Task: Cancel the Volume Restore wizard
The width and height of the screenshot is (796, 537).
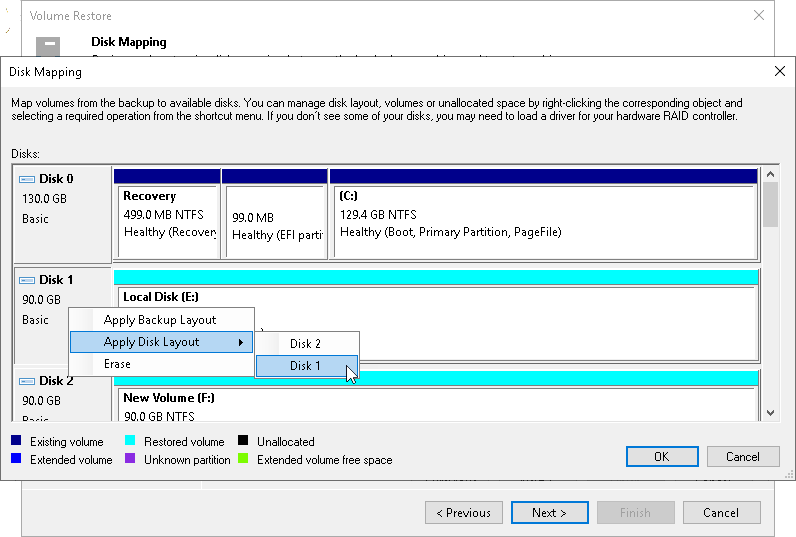Action: tap(721, 513)
